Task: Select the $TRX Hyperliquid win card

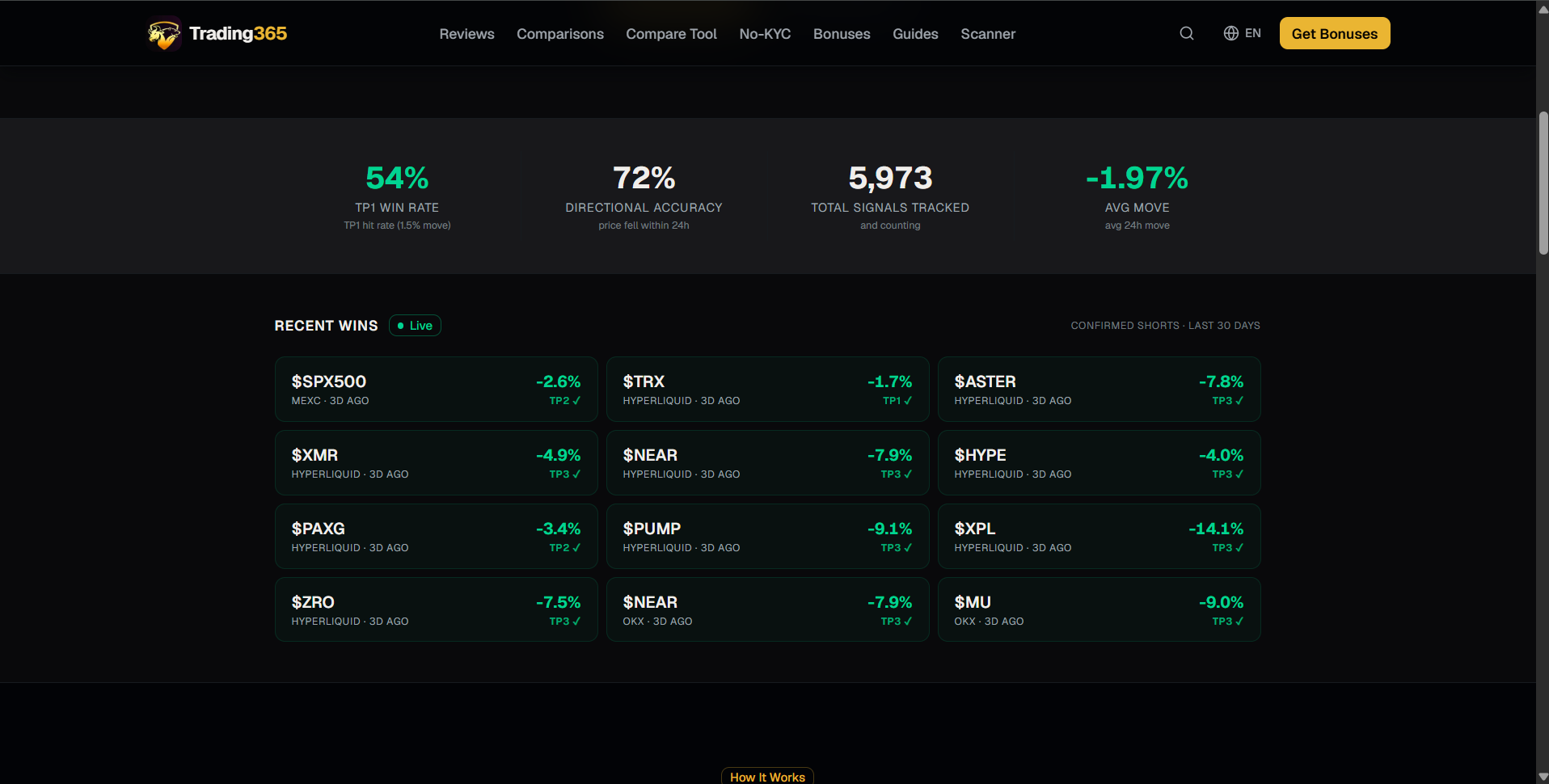Action: point(767,389)
